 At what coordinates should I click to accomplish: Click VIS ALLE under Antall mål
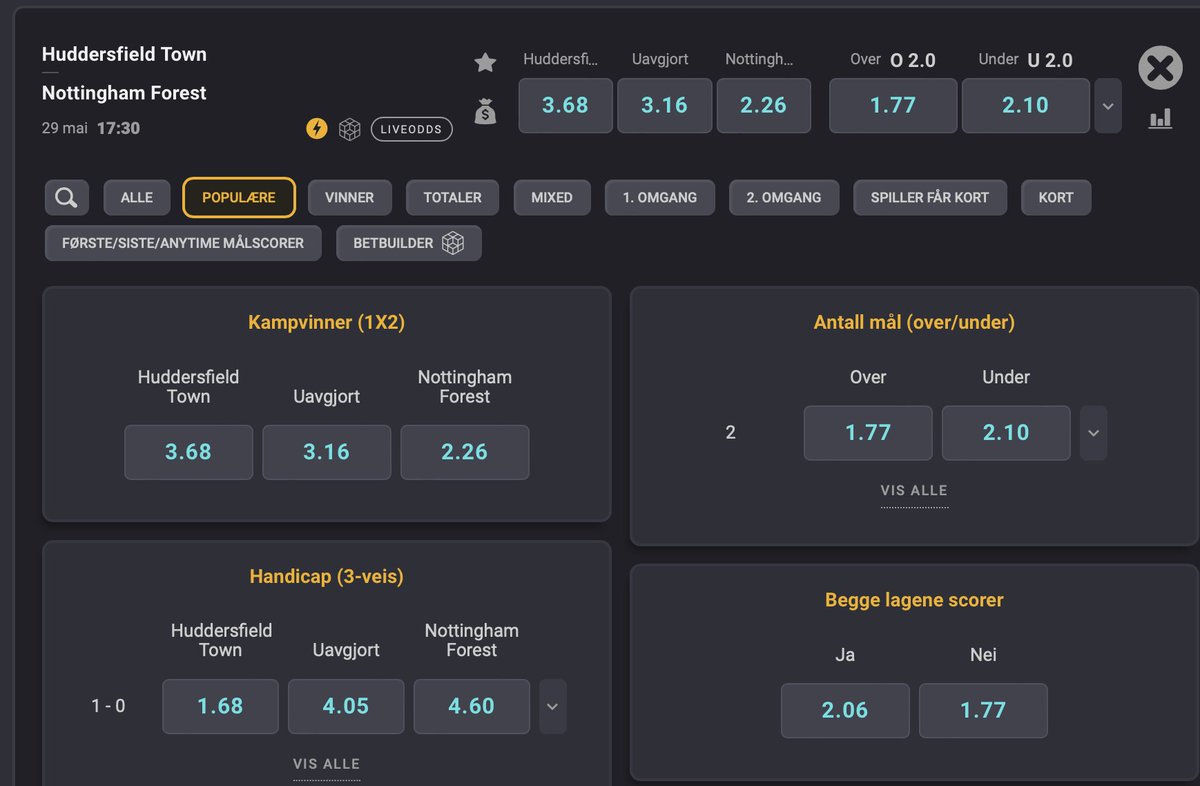point(914,490)
